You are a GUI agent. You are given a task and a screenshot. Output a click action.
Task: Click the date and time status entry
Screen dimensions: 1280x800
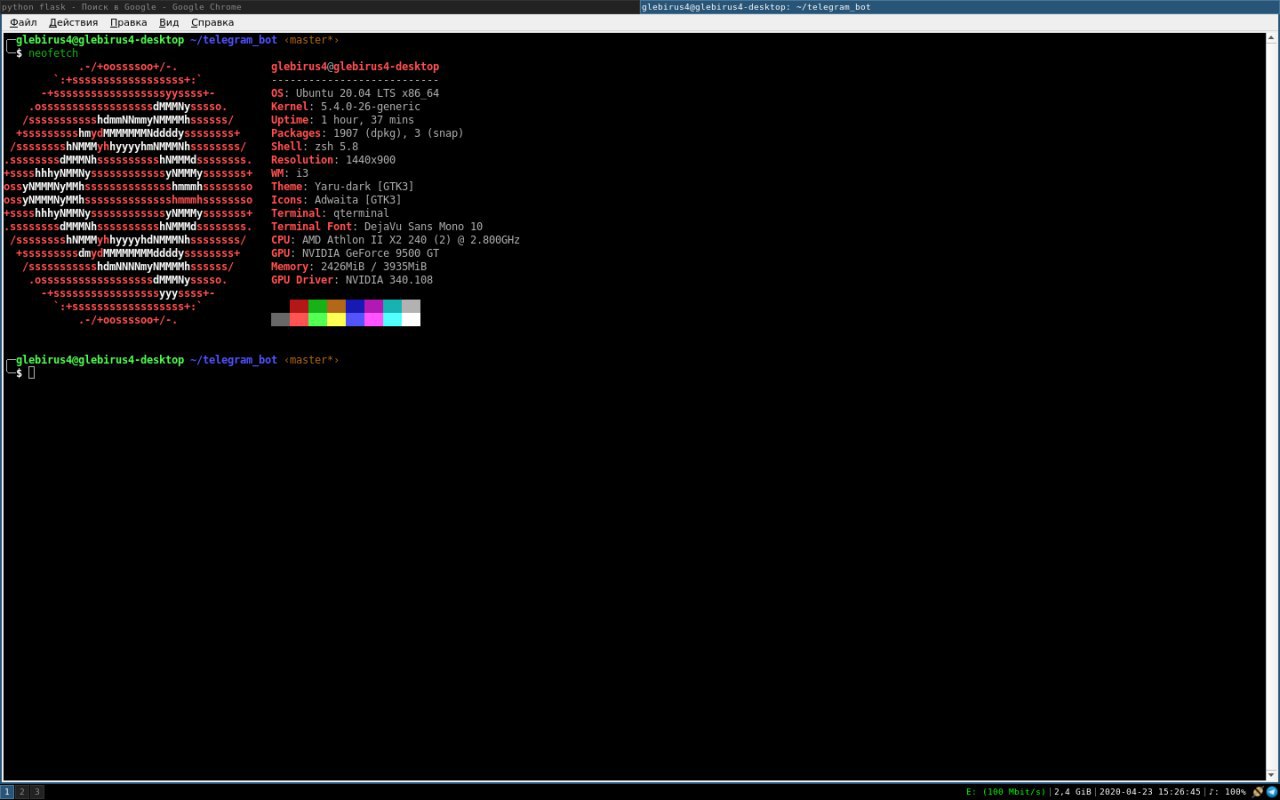click(1150, 792)
